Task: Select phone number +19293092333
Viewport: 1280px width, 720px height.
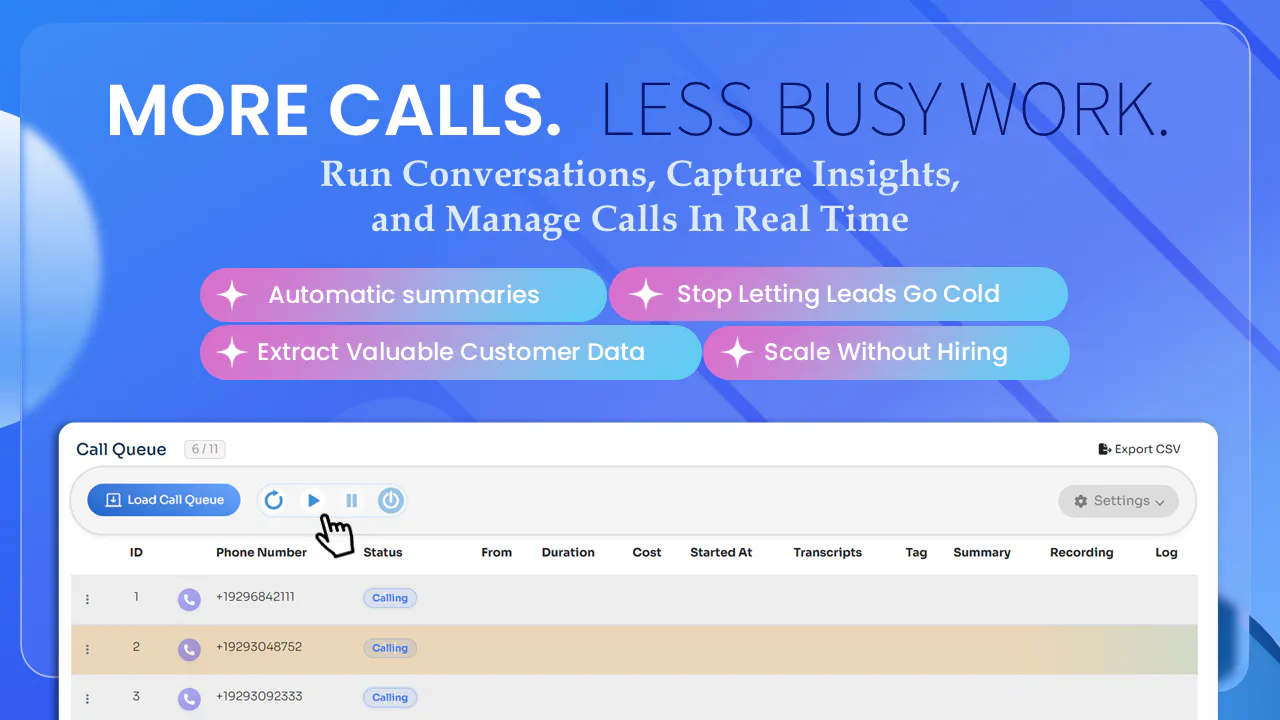Action: click(x=259, y=696)
